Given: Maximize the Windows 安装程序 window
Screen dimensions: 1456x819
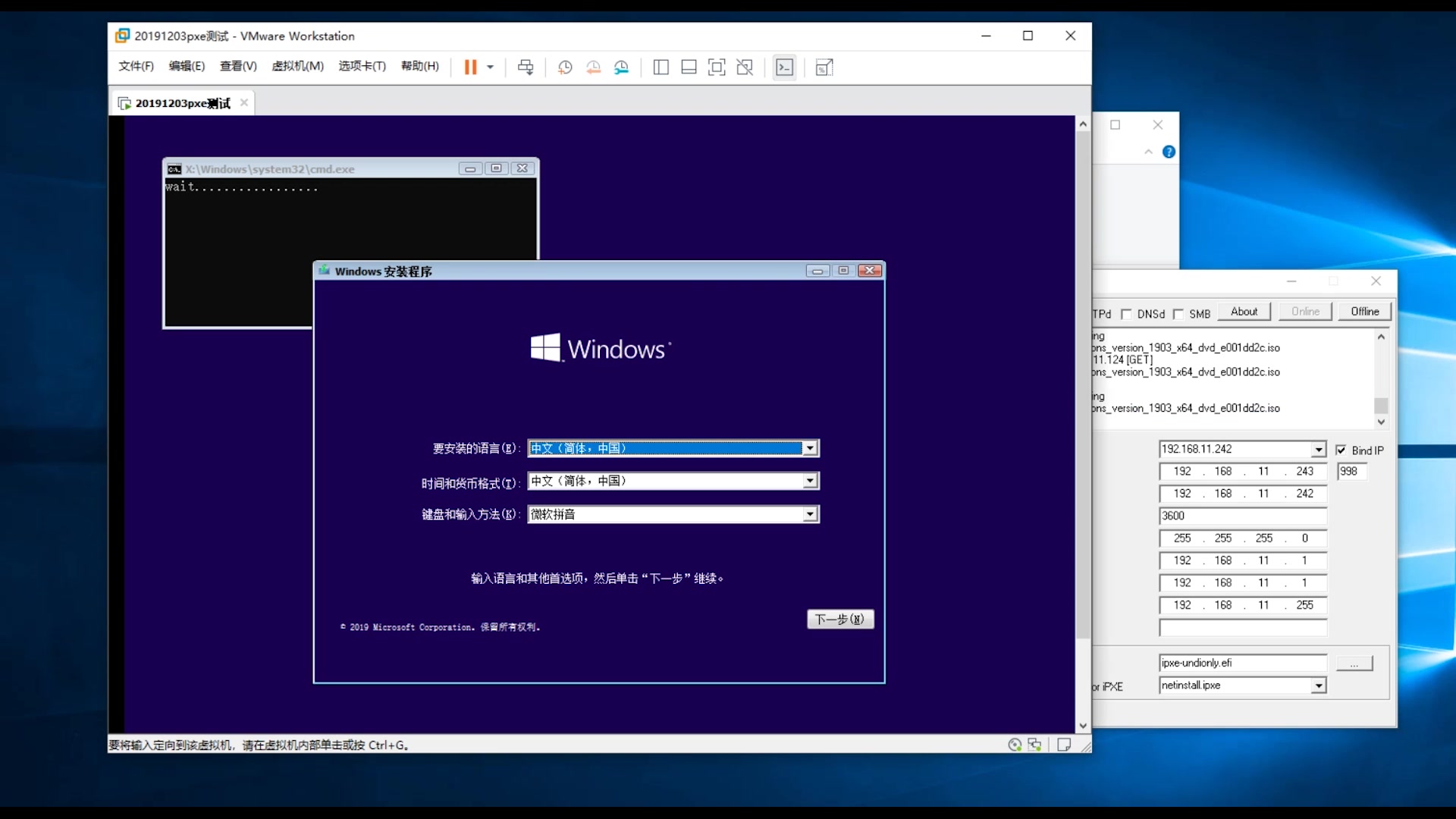Looking at the screenshot, I should [843, 271].
